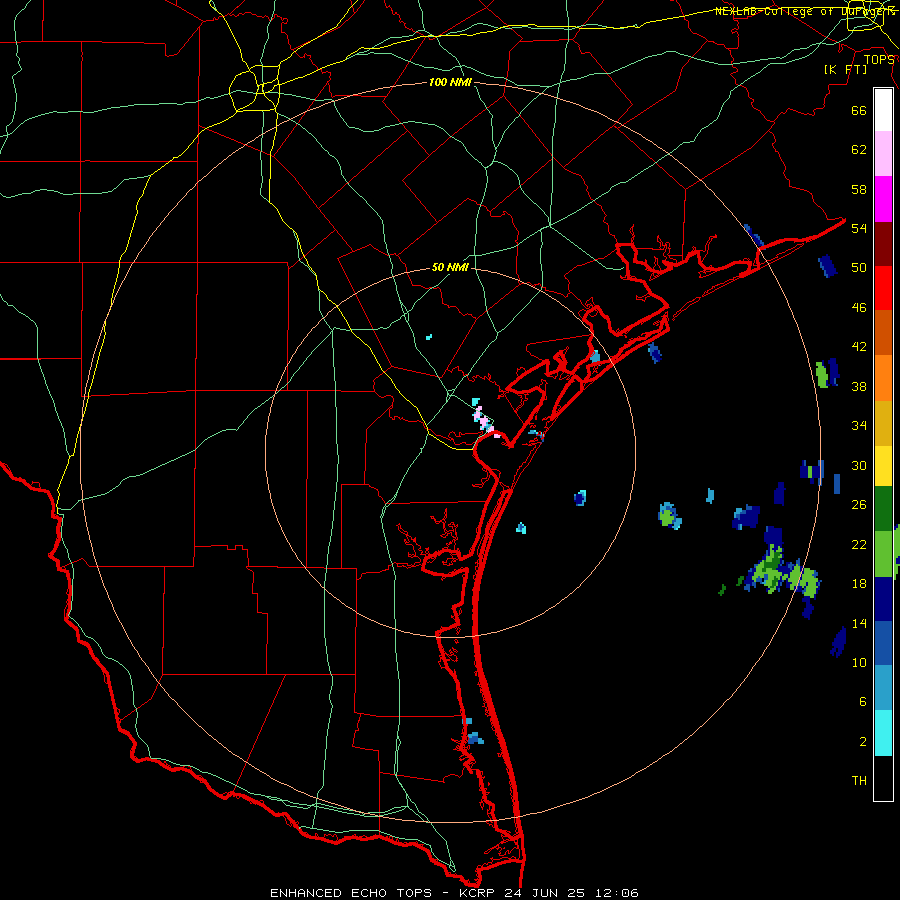Screen dimensions: 900x900
Task: Click the scale value '26'
Action: point(859,505)
